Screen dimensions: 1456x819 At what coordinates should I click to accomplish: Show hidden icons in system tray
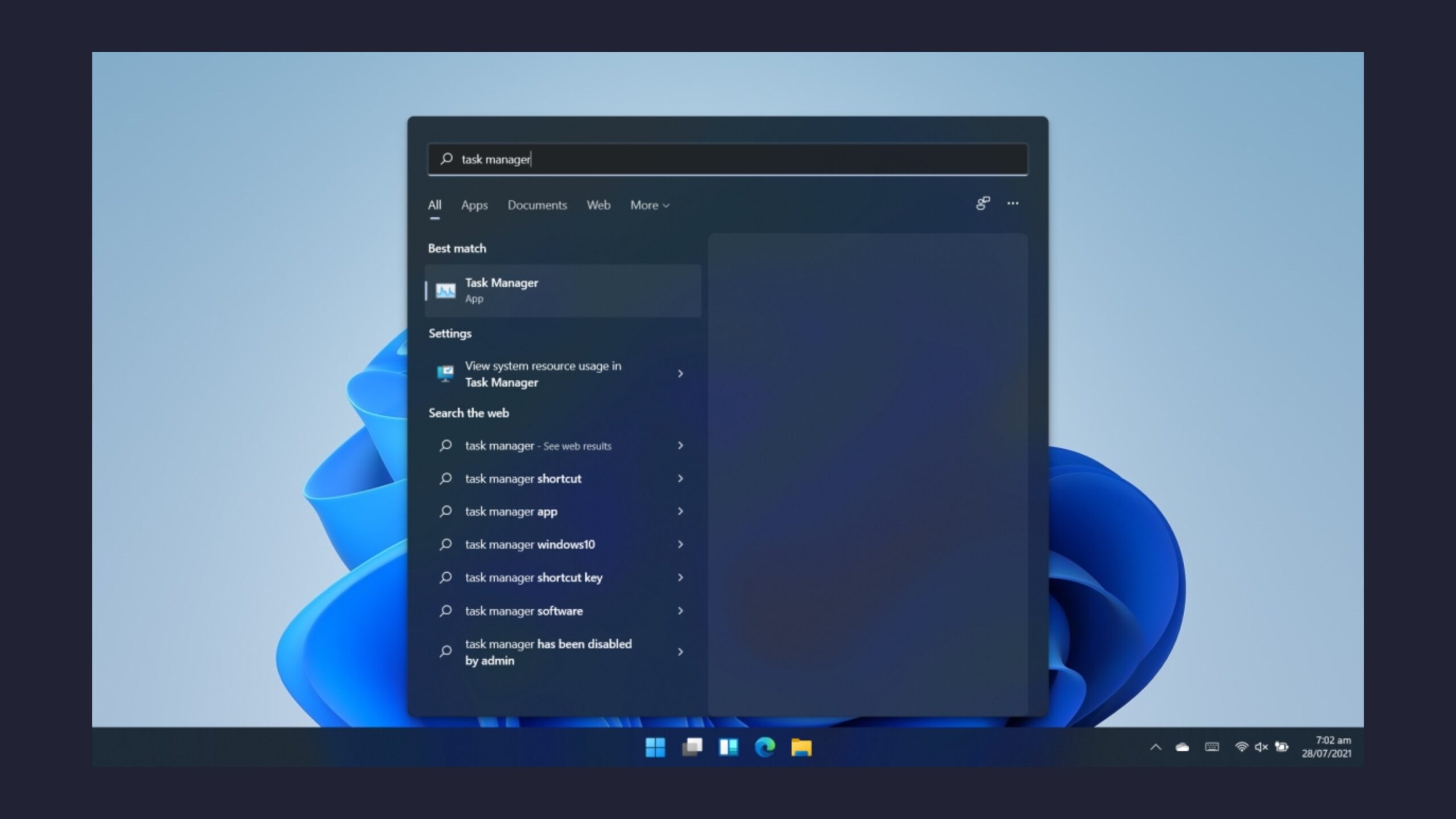point(1156,747)
